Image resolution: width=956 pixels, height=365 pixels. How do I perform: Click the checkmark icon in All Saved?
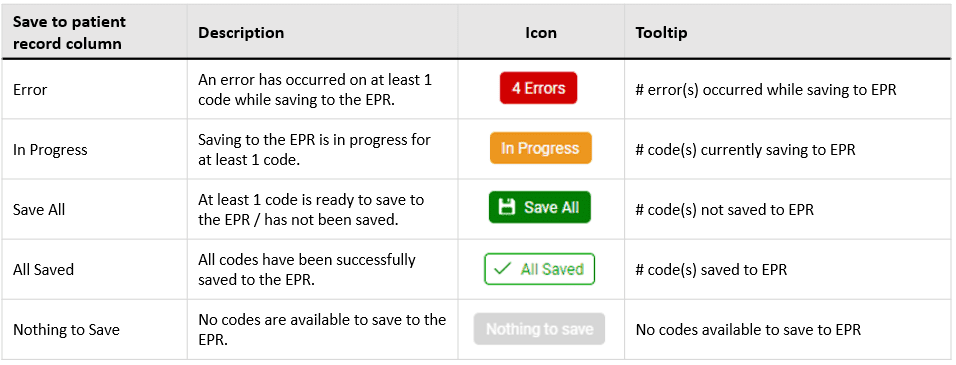(x=502, y=269)
